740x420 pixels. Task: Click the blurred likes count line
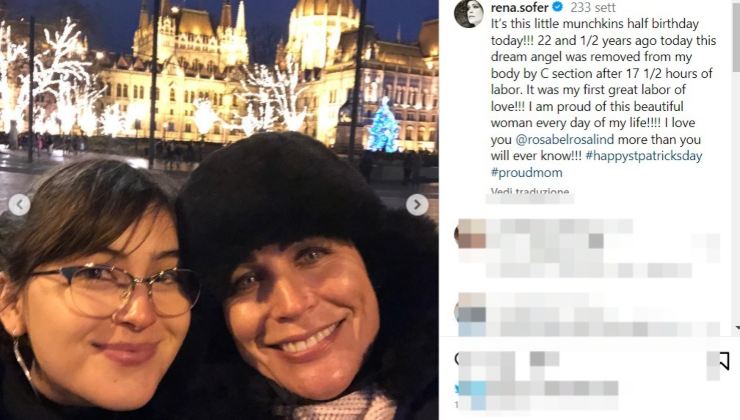[x=538, y=389]
